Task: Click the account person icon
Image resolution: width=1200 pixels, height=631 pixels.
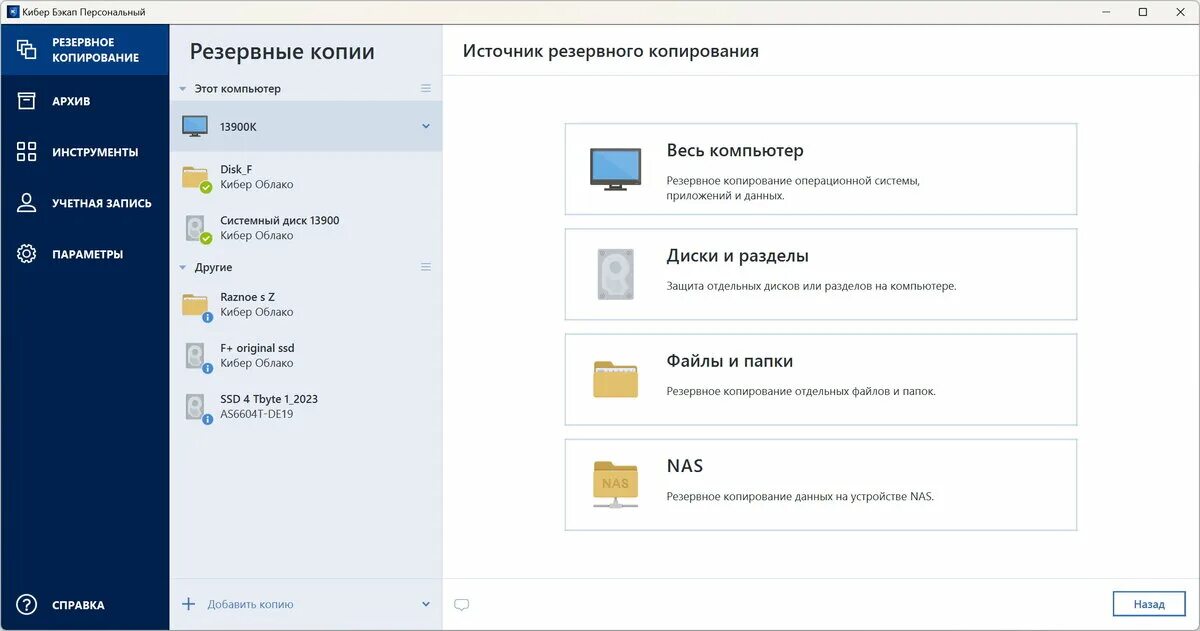Action: click(x=27, y=203)
